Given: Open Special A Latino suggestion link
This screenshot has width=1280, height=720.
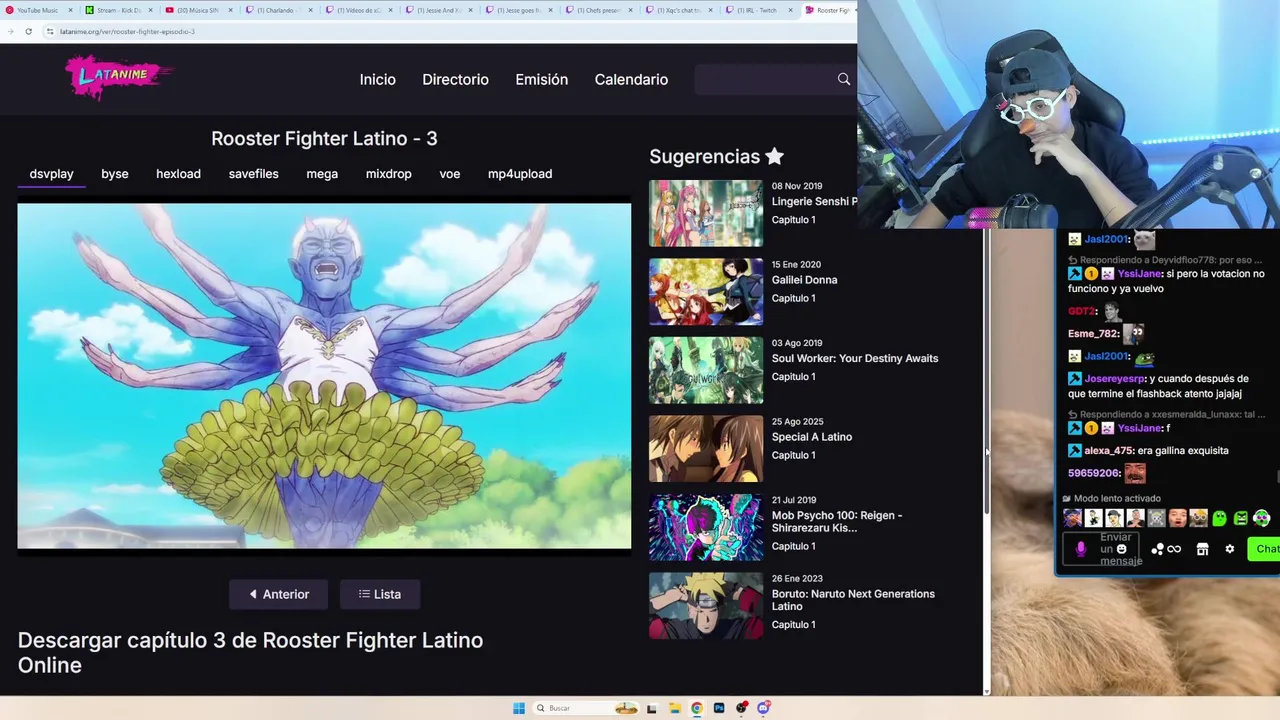Looking at the screenshot, I should (812, 437).
